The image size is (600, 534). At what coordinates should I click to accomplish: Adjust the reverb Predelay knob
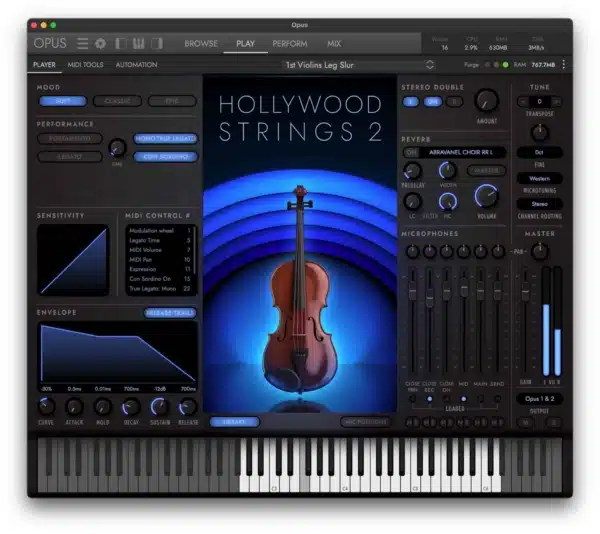(412, 171)
